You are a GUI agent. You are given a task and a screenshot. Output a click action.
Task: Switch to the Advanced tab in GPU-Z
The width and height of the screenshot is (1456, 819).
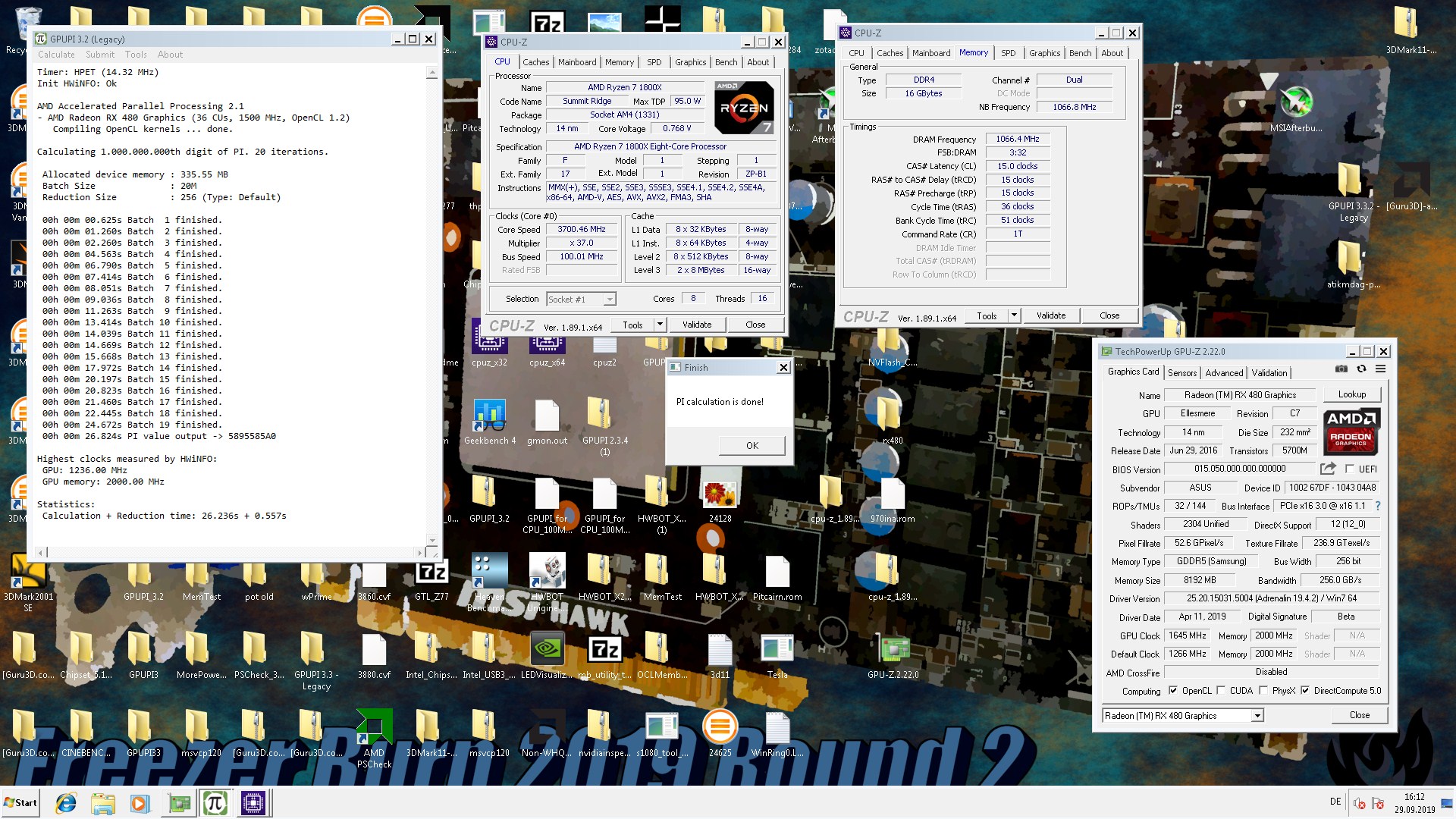[1224, 372]
